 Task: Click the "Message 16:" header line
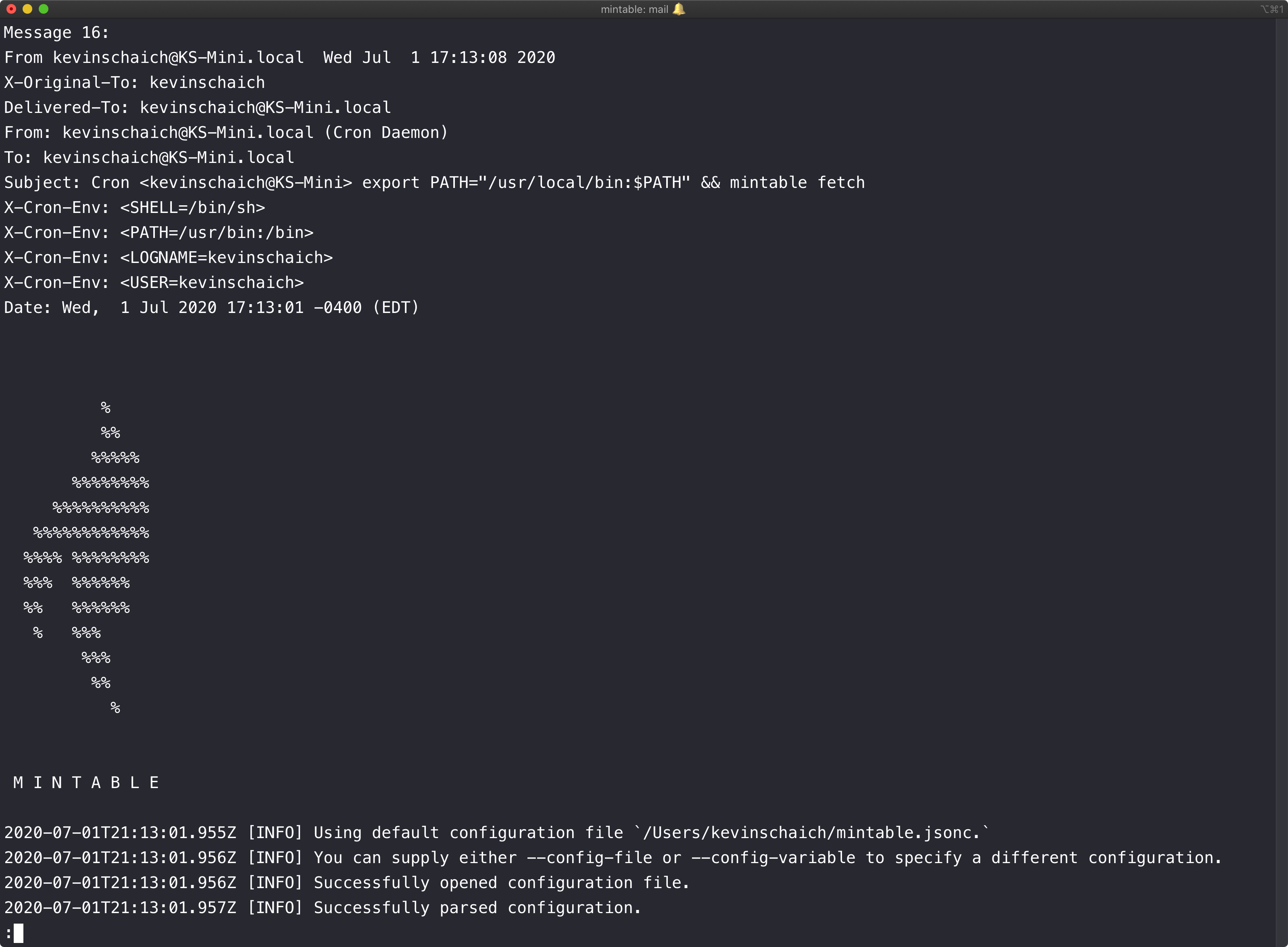pyautogui.click(x=56, y=33)
